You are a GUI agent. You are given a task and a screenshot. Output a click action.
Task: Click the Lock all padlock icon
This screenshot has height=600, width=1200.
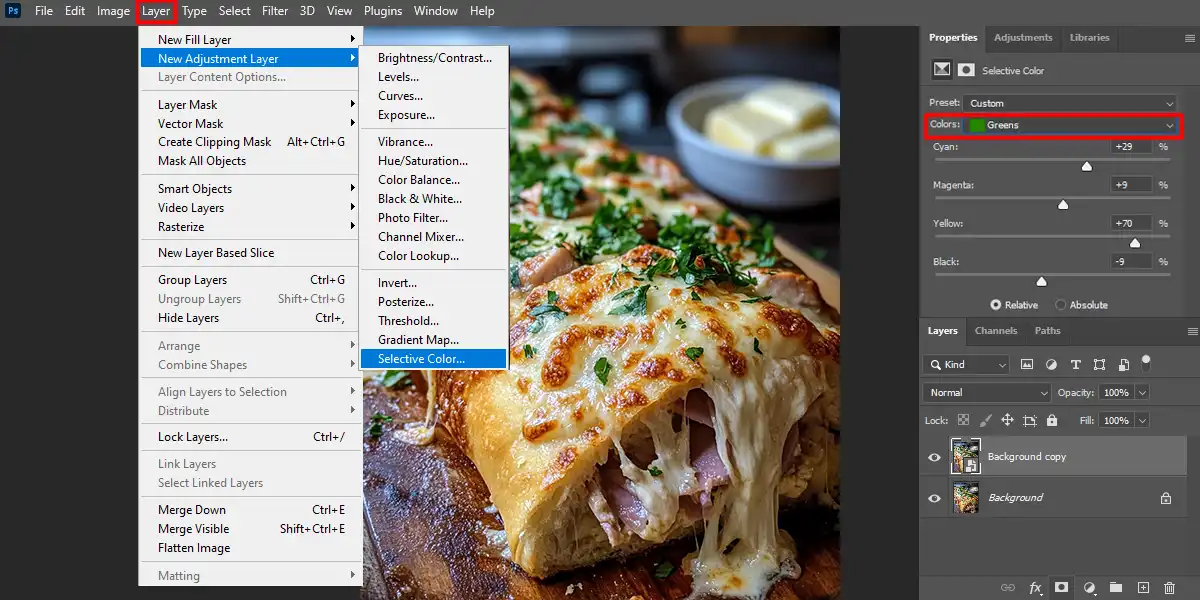coord(1053,421)
